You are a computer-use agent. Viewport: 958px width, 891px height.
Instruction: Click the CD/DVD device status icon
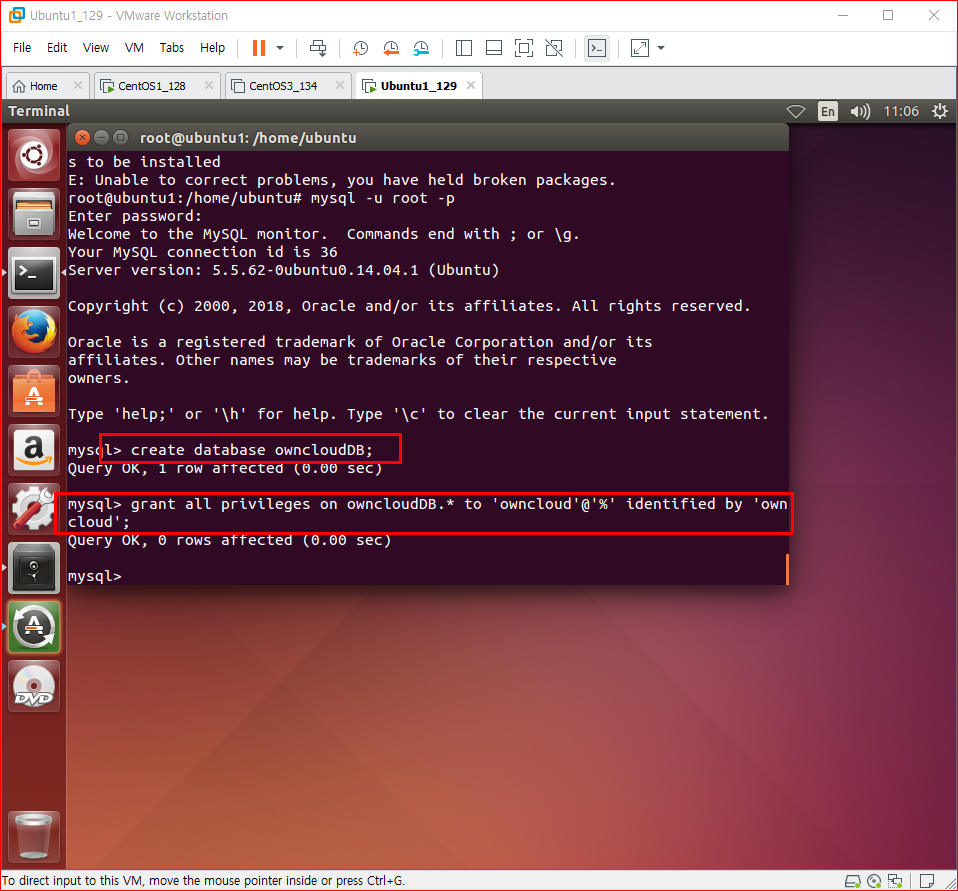tap(874, 881)
